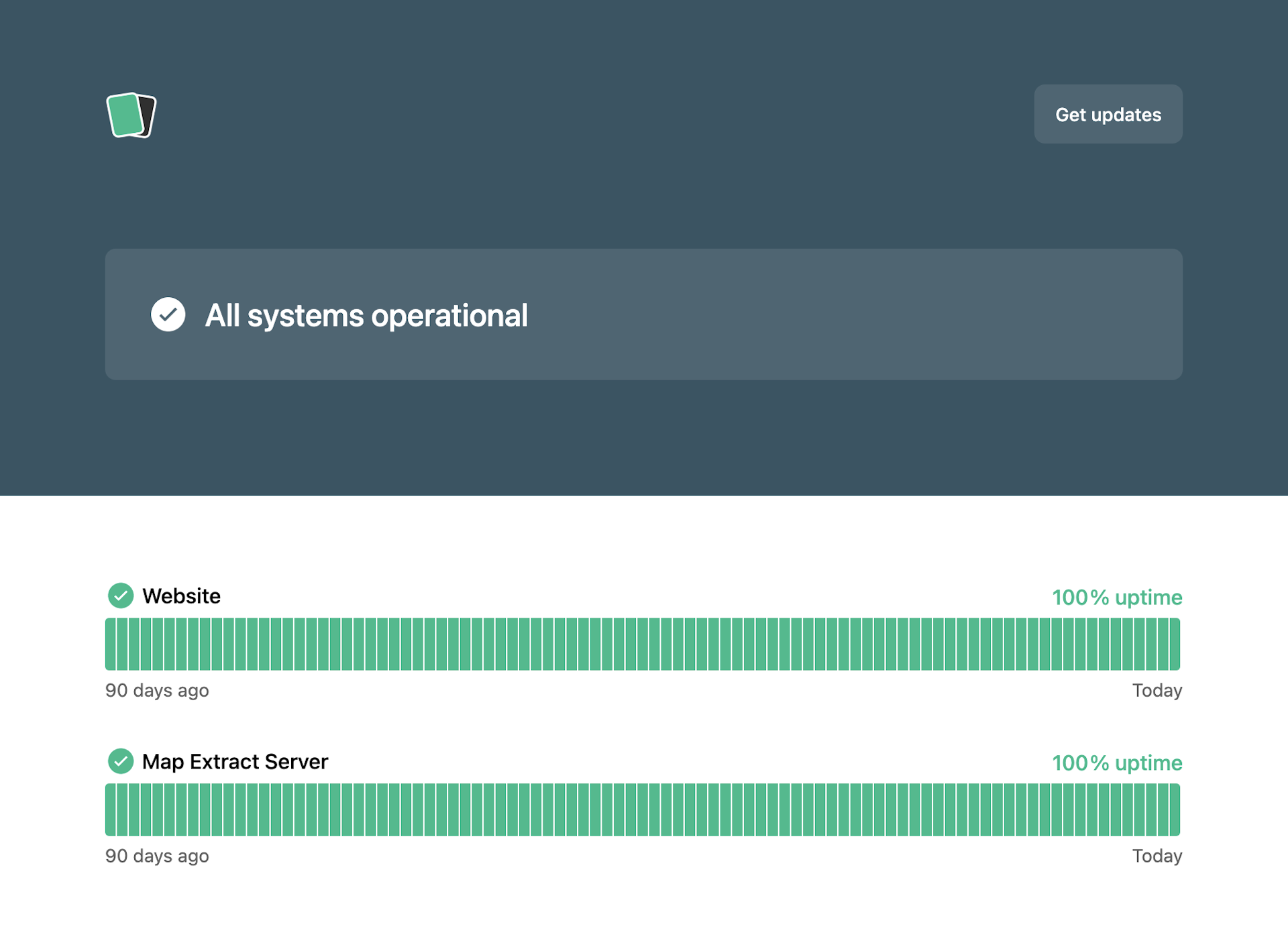Screen dimensions: 1288x949
Task: Click first day bar in Map Extract Server chart
Action: pos(111,810)
